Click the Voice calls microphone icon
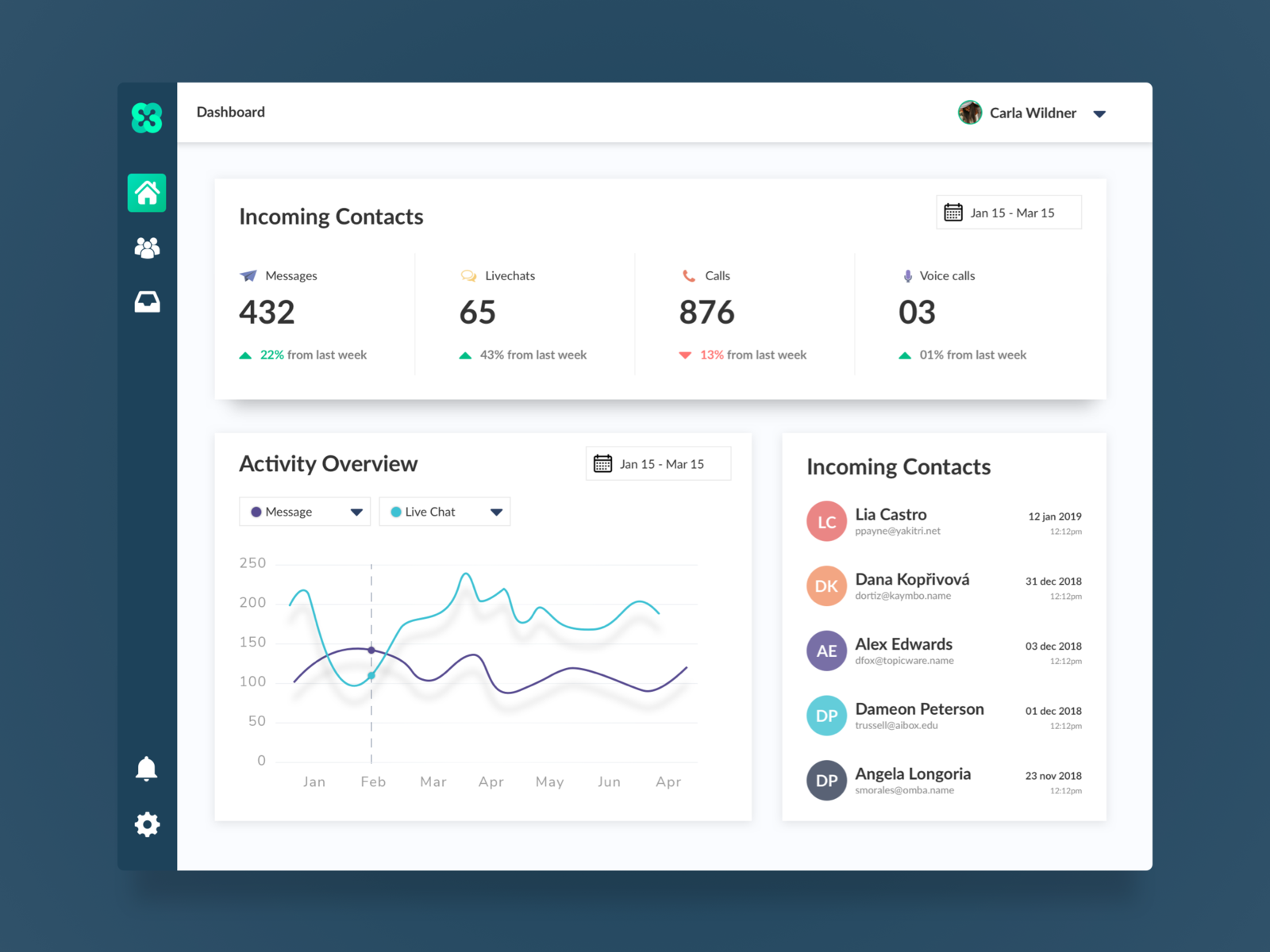The image size is (1270, 952). (908, 276)
